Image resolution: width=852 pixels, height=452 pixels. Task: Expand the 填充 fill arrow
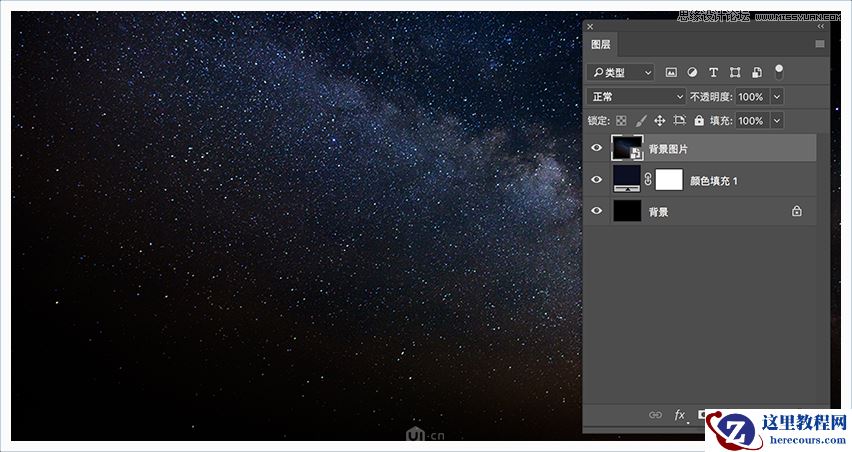(777, 121)
